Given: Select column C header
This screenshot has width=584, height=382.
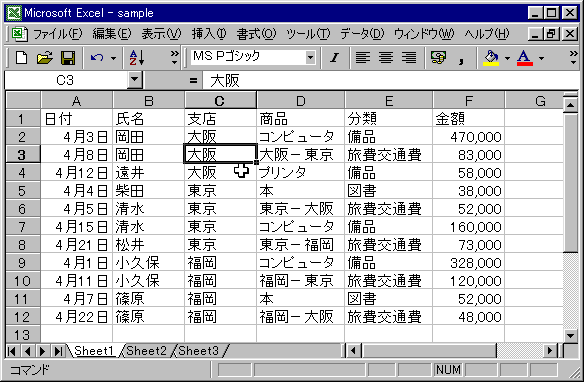Looking at the screenshot, I should [220, 101].
